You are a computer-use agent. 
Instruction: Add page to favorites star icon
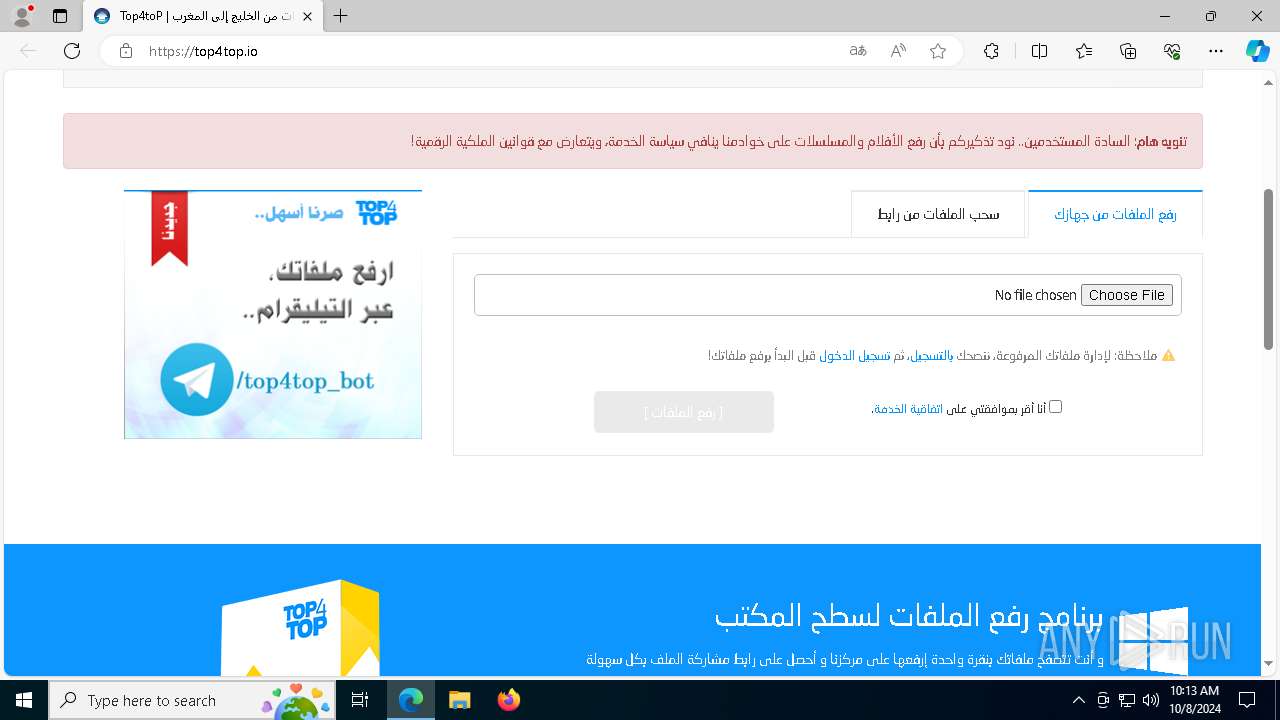938,51
